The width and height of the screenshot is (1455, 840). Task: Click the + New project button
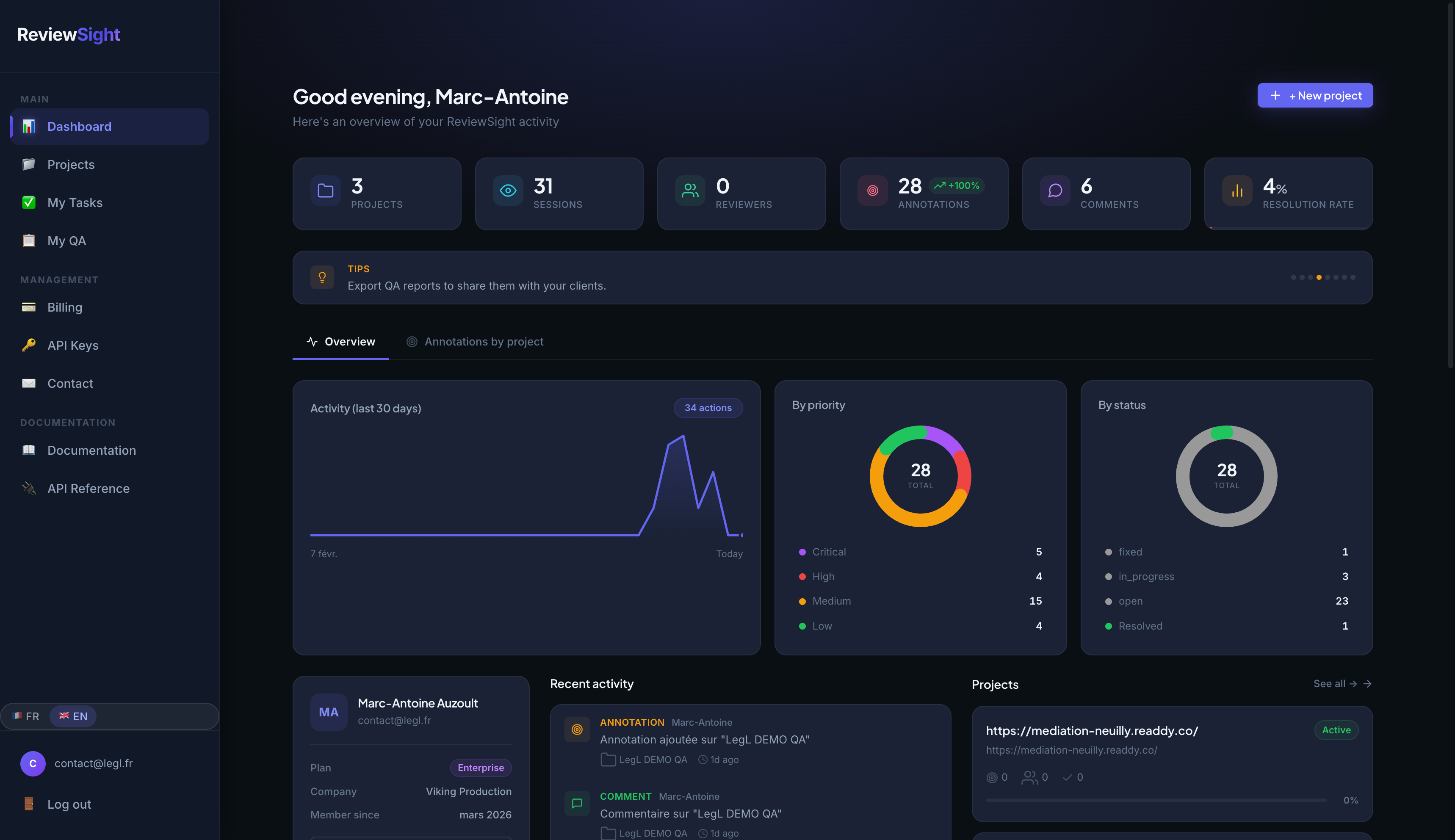1315,95
